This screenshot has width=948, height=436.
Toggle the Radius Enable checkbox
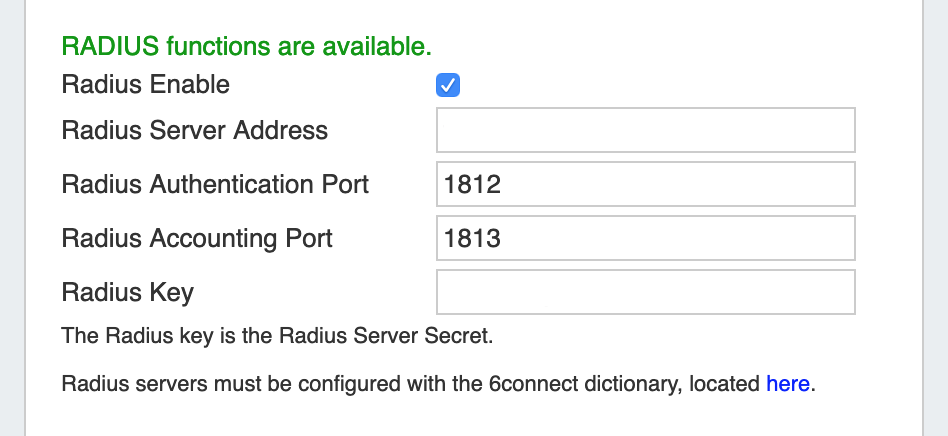point(448,86)
